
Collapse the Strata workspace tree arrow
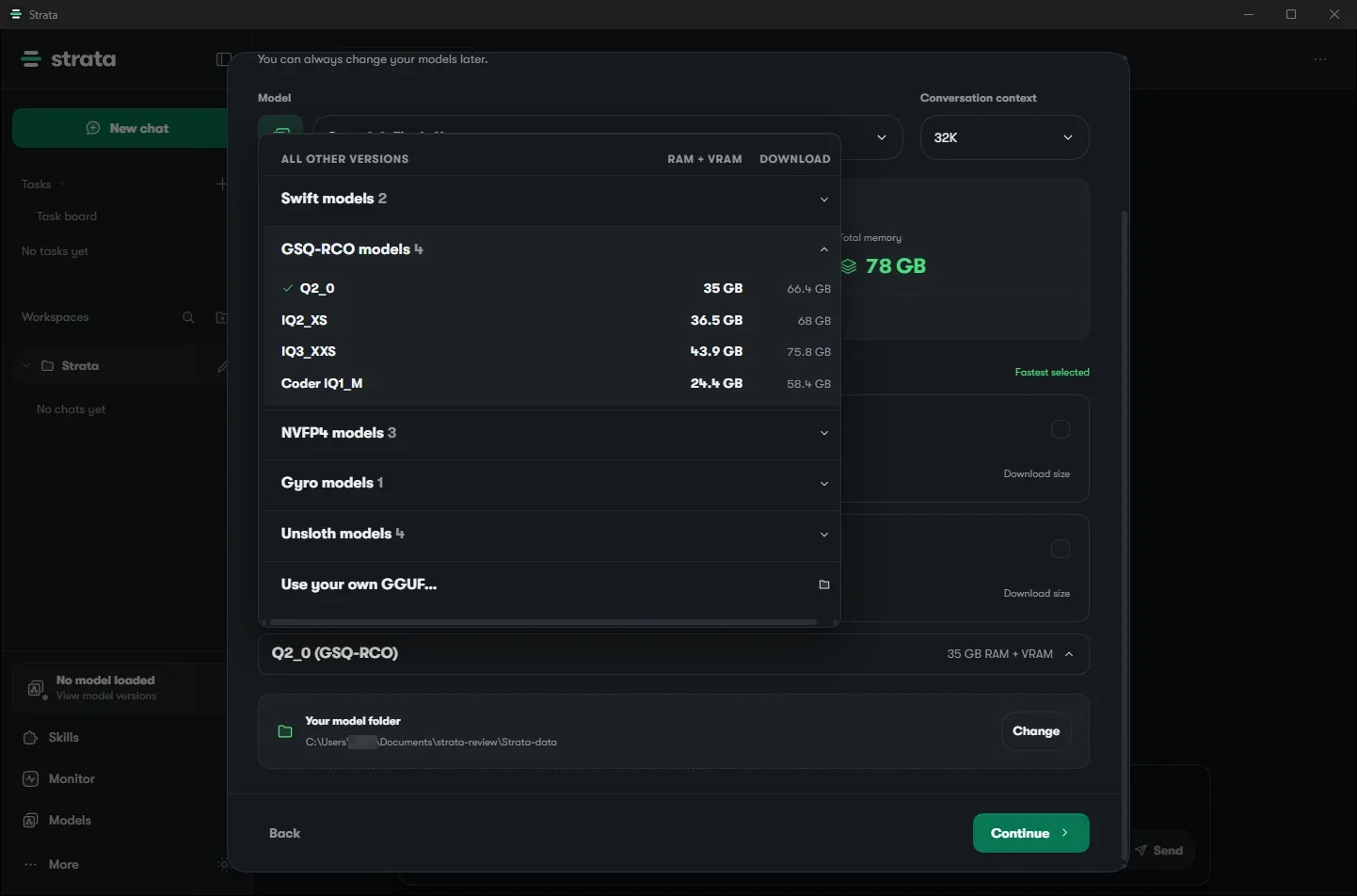pos(26,366)
